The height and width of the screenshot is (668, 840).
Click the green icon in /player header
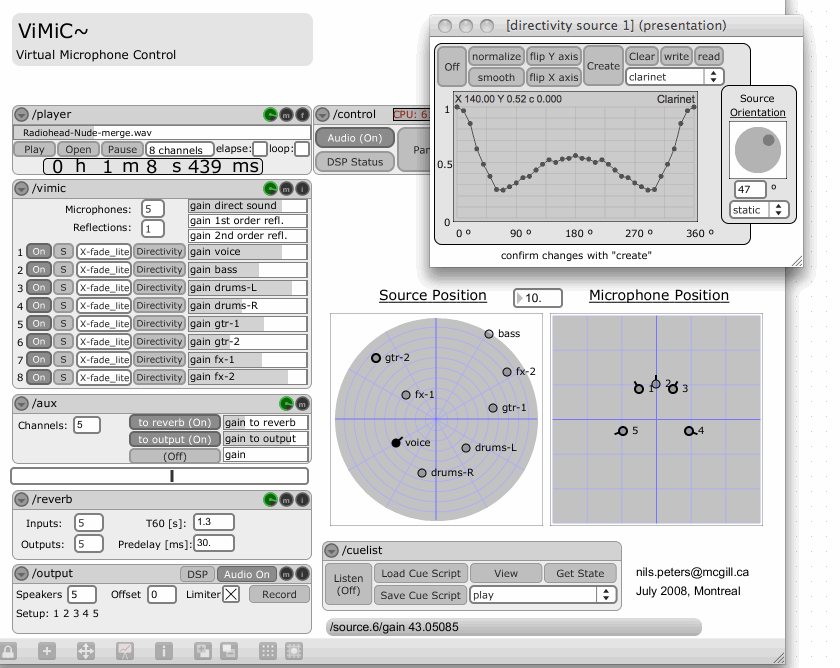(x=270, y=115)
